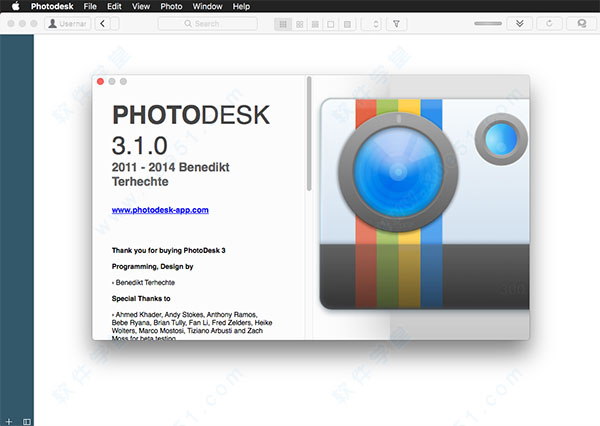The width and height of the screenshot is (600, 426).
Task: Open the Apple menu
Action: pos(15,6)
